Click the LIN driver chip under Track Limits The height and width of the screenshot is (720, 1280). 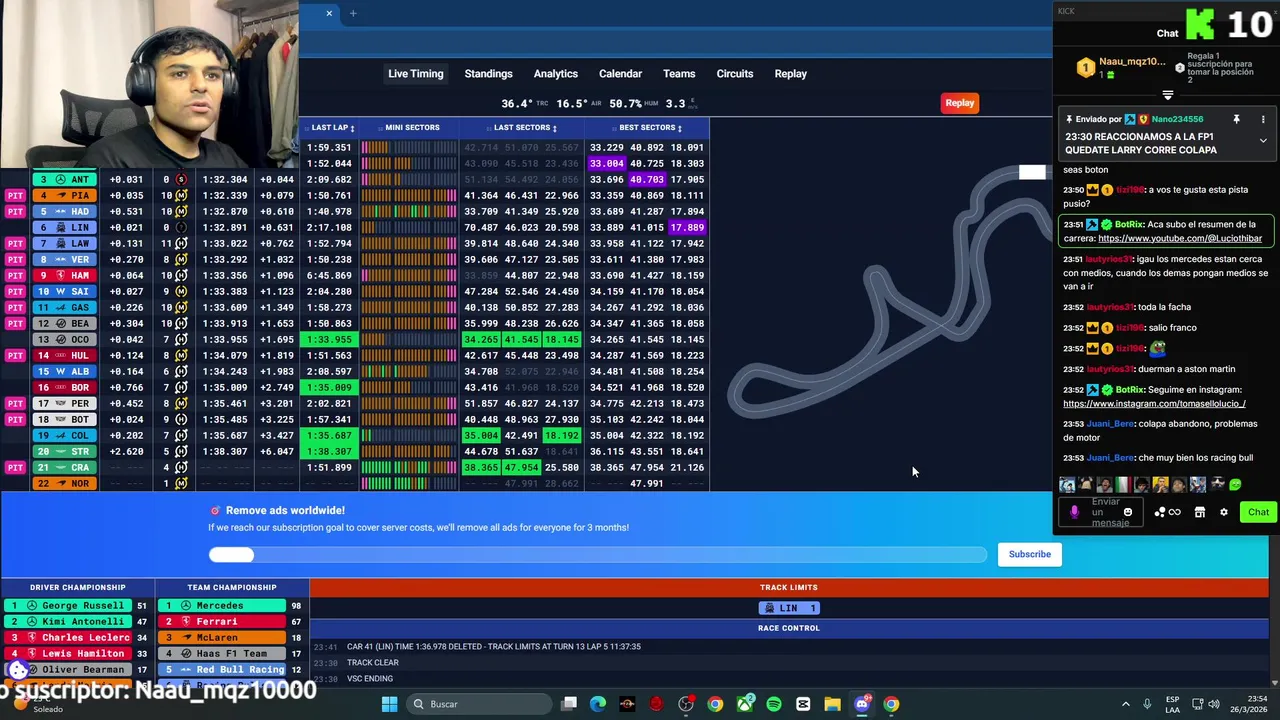pos(789,608)
